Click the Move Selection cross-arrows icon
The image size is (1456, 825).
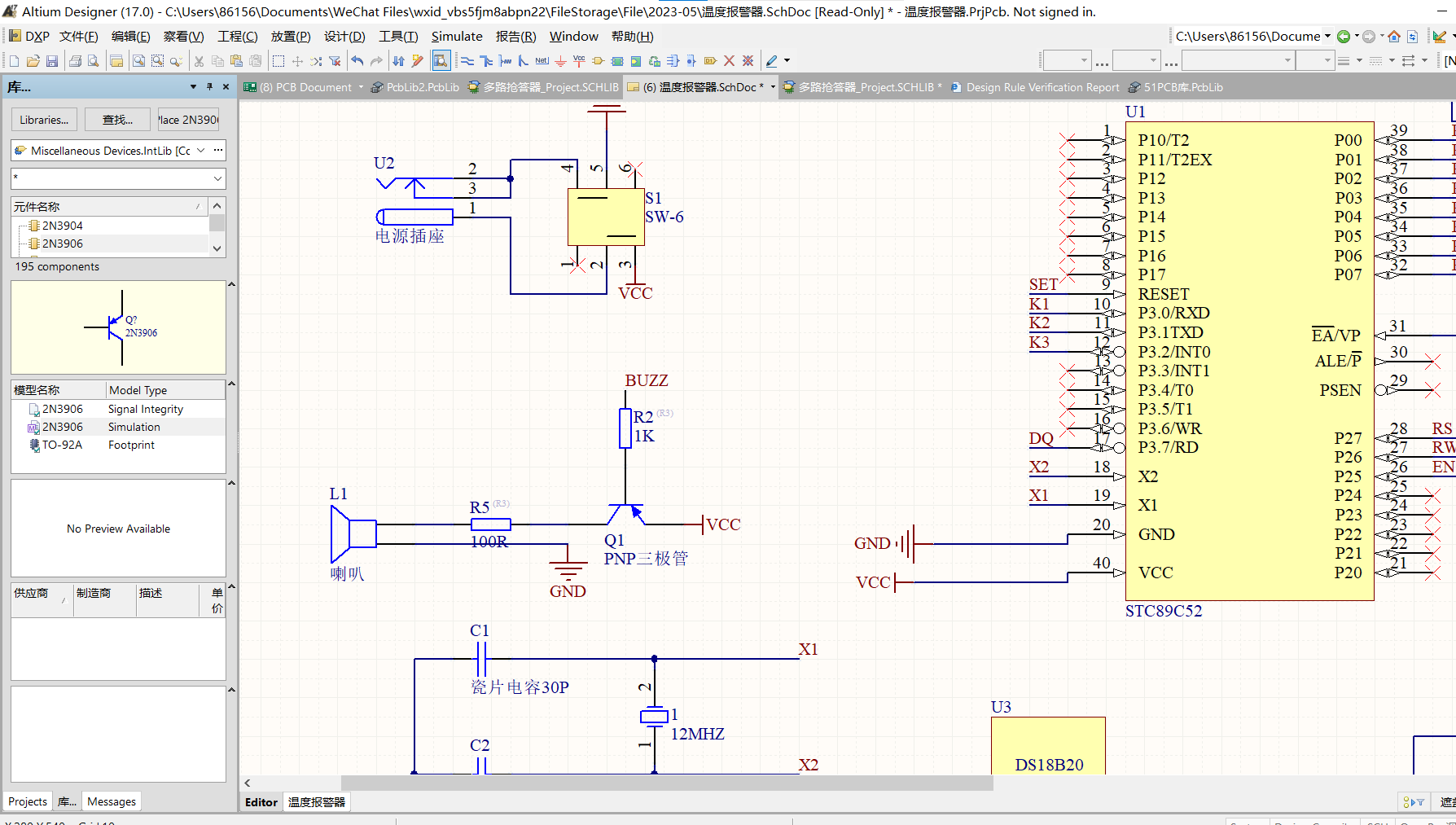(x=297, y=61)
